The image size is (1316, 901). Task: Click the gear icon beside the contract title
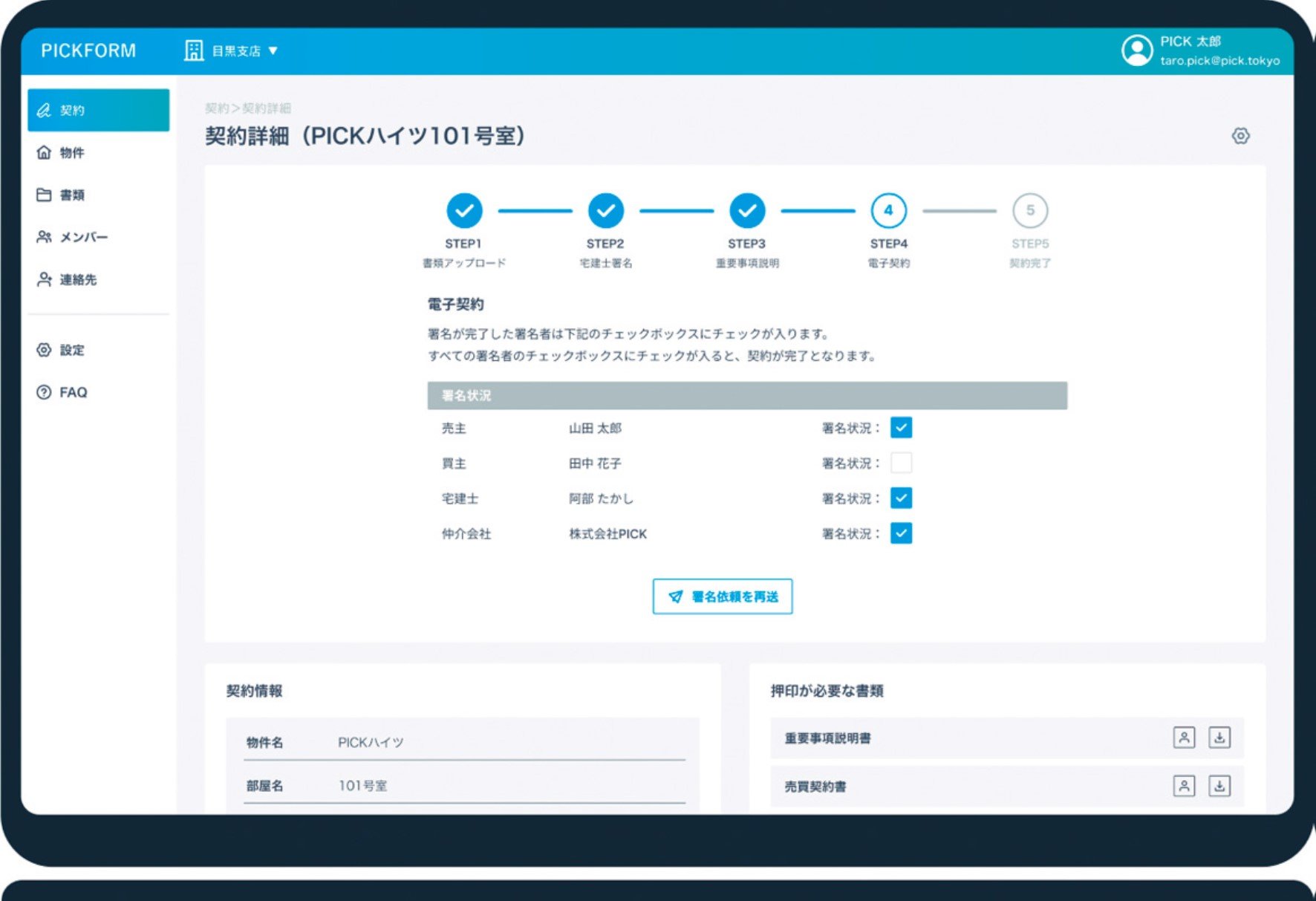coord(1240,136)
